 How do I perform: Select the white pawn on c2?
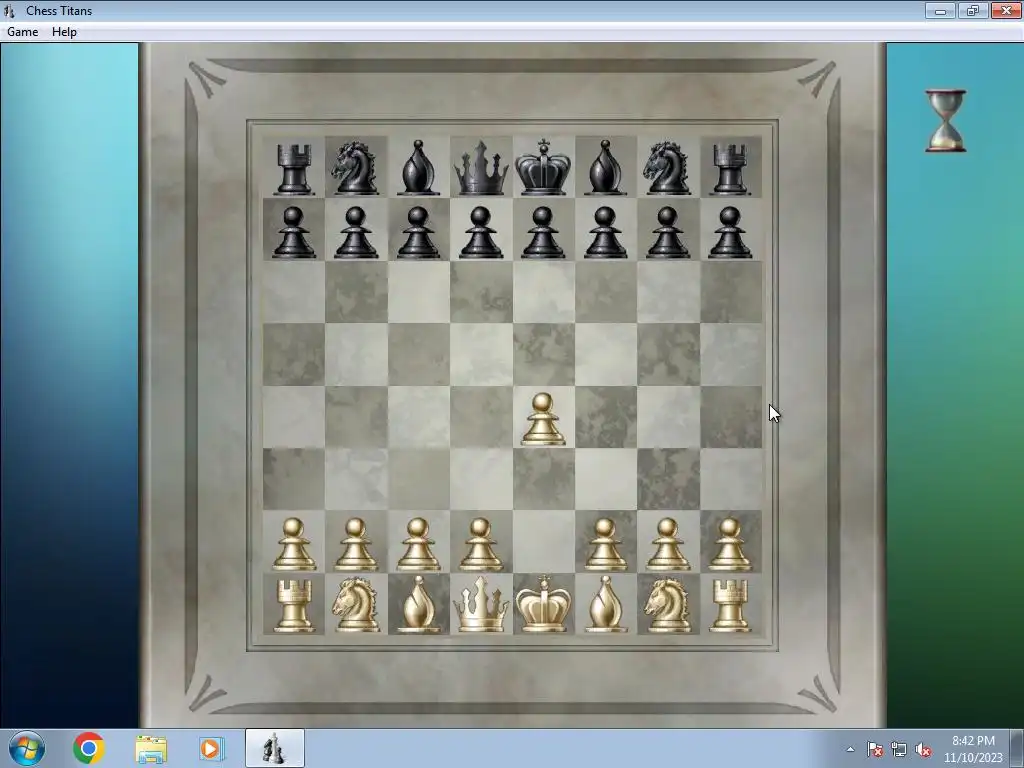pyautogui.click(x=418, y=544)
